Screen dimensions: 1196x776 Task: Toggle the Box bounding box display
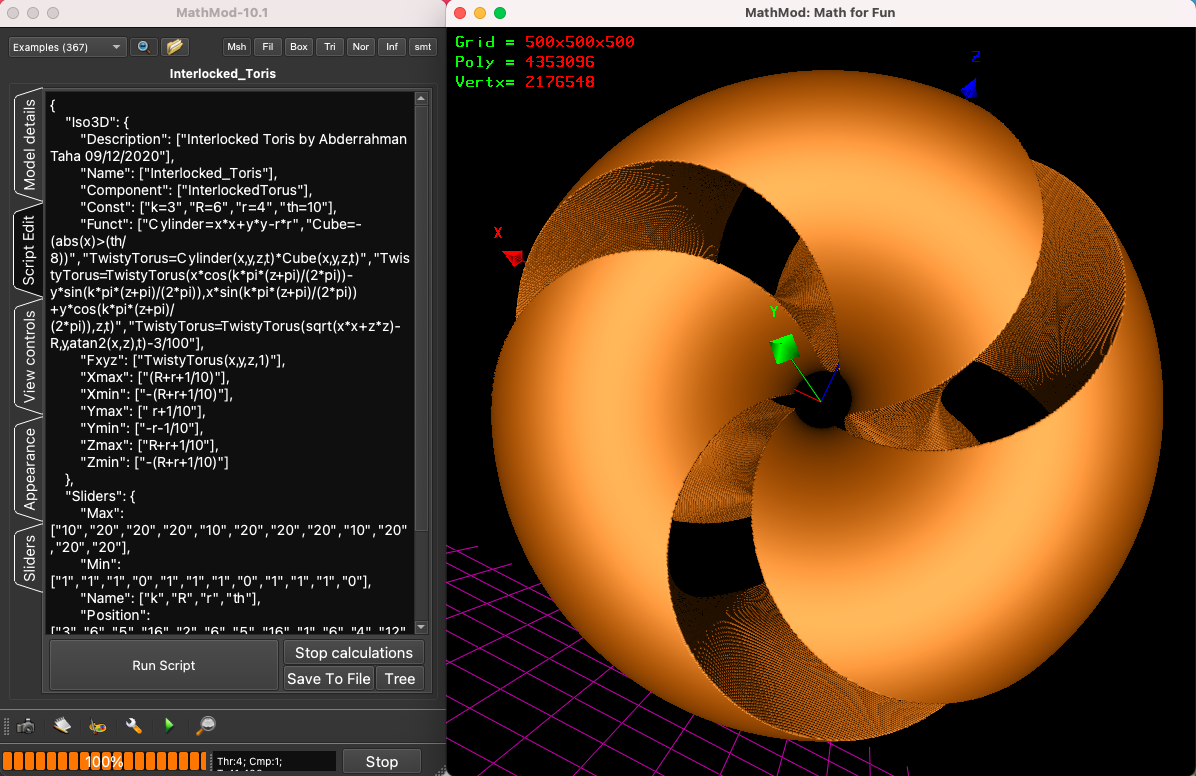point(298,46)
